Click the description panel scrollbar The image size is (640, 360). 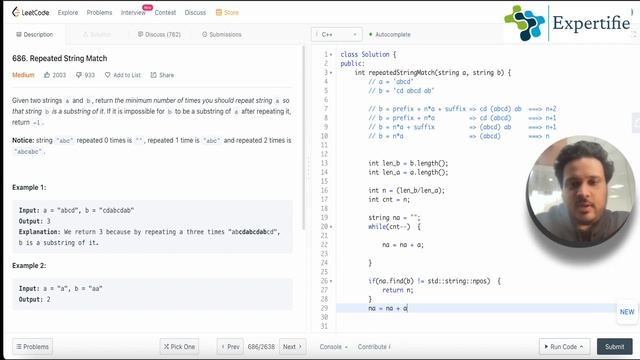tap(304, 138)
